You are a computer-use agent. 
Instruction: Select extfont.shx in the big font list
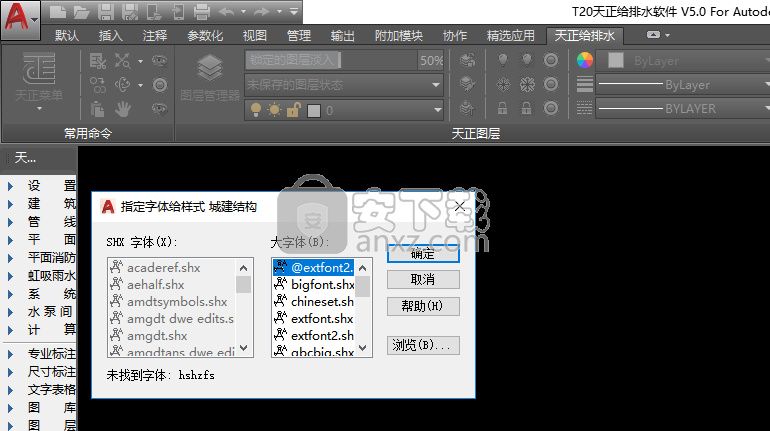click(x=313, y=319)
